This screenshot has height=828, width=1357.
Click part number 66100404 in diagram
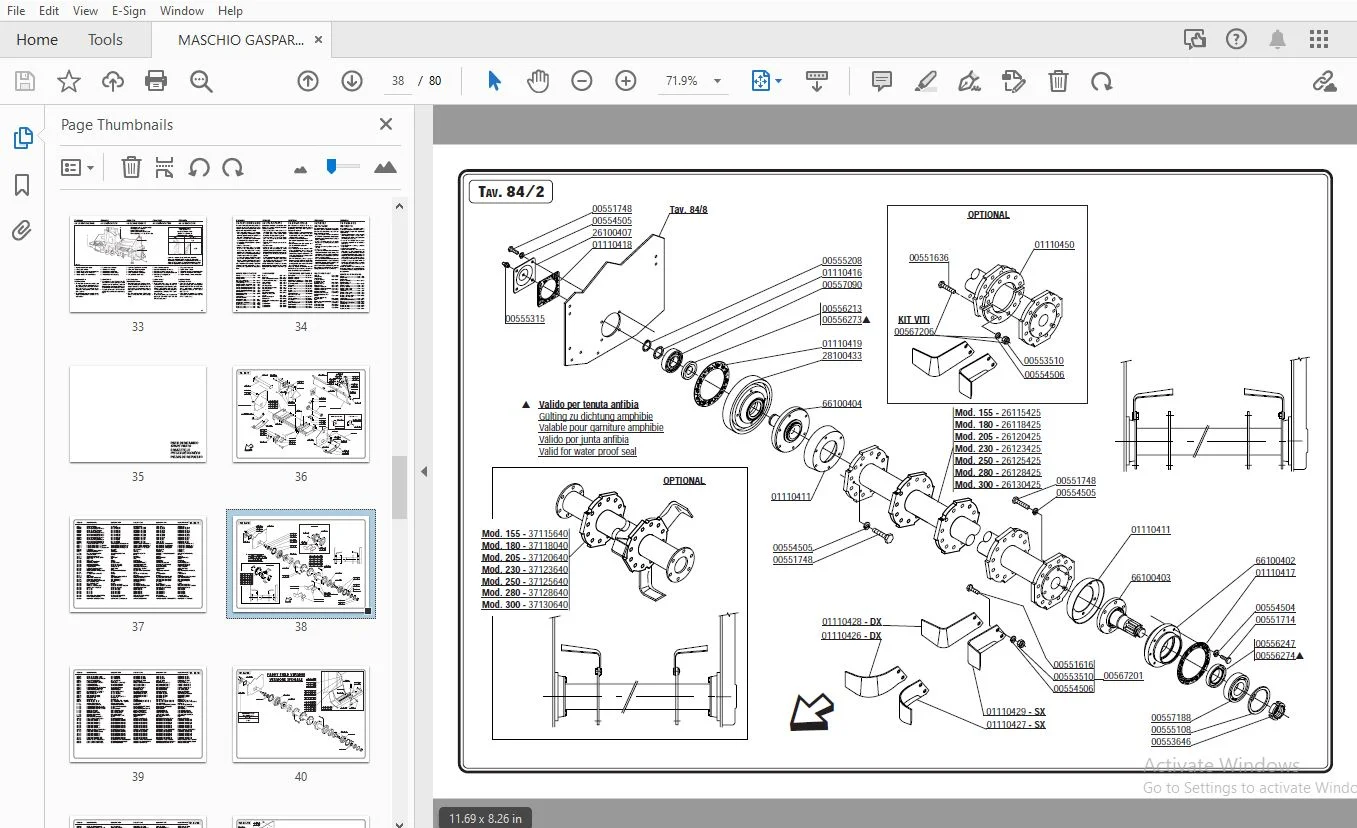pyautogui.click(x=842, y=404)
